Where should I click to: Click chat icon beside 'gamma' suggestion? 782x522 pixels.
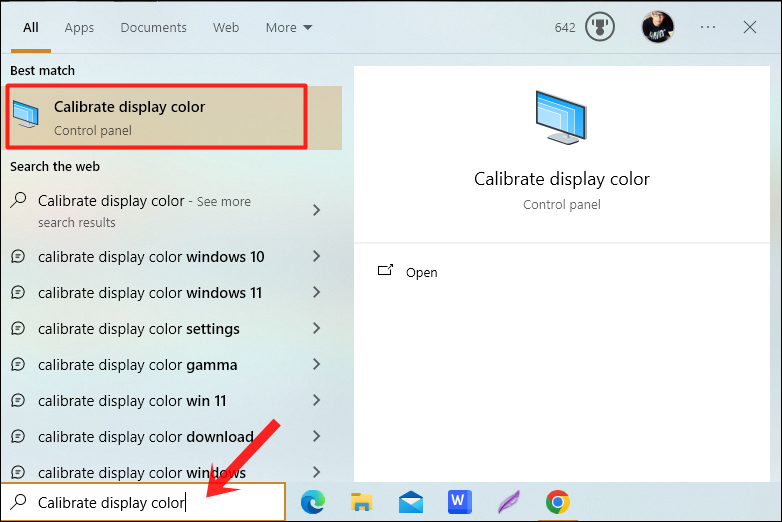coord(18,364)
